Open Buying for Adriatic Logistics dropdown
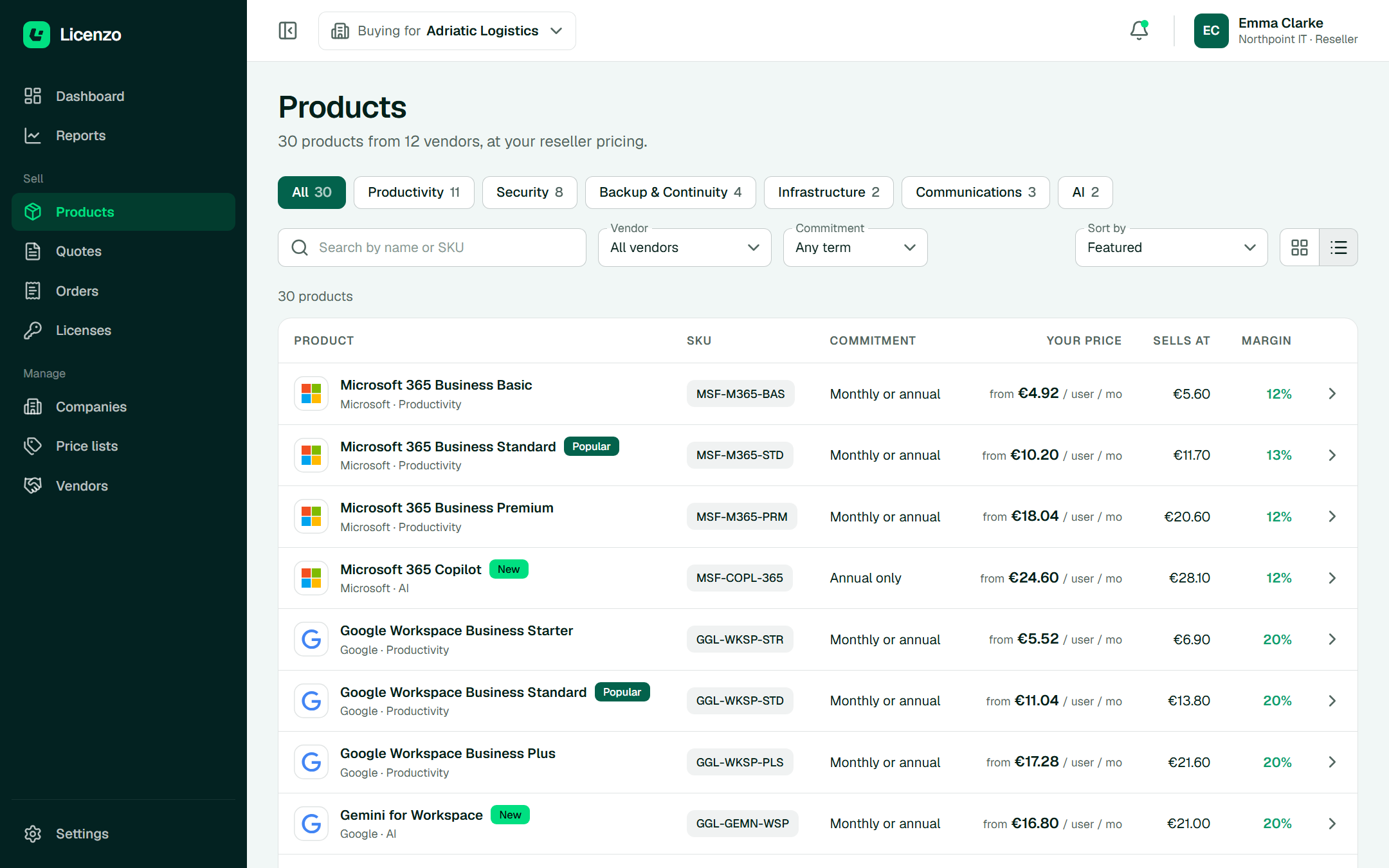 [447, 31]
